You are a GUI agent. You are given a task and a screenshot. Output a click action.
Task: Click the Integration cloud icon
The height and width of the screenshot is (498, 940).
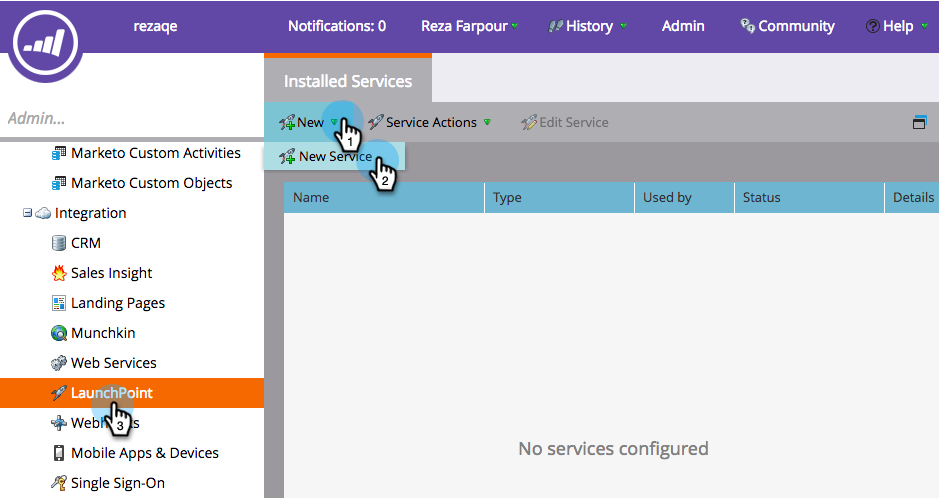pyautogui.click(x=43, y=213)
